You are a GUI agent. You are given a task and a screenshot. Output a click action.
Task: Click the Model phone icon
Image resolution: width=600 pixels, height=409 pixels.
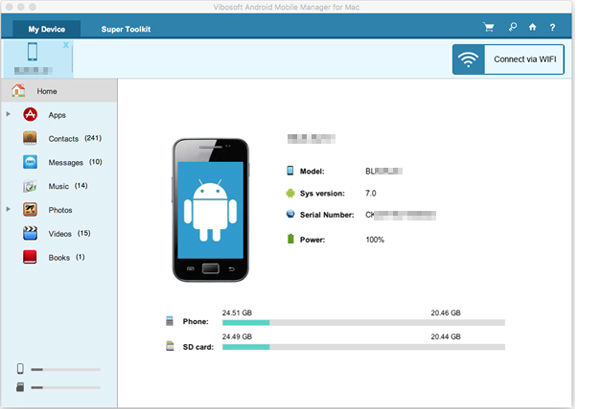coord(290,171)
